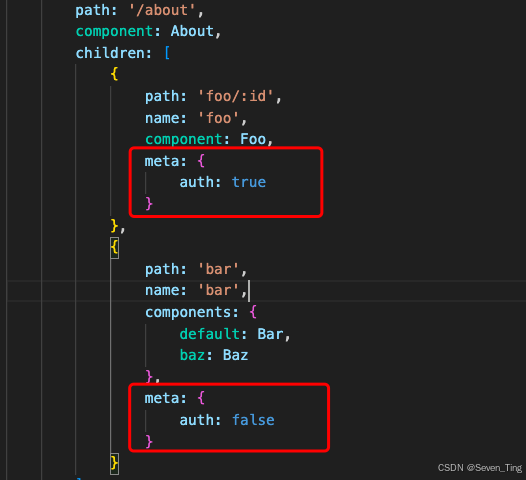Screen dimensions: 526x480
Task: Click the '/about' path string
Action: pos(162,10)
